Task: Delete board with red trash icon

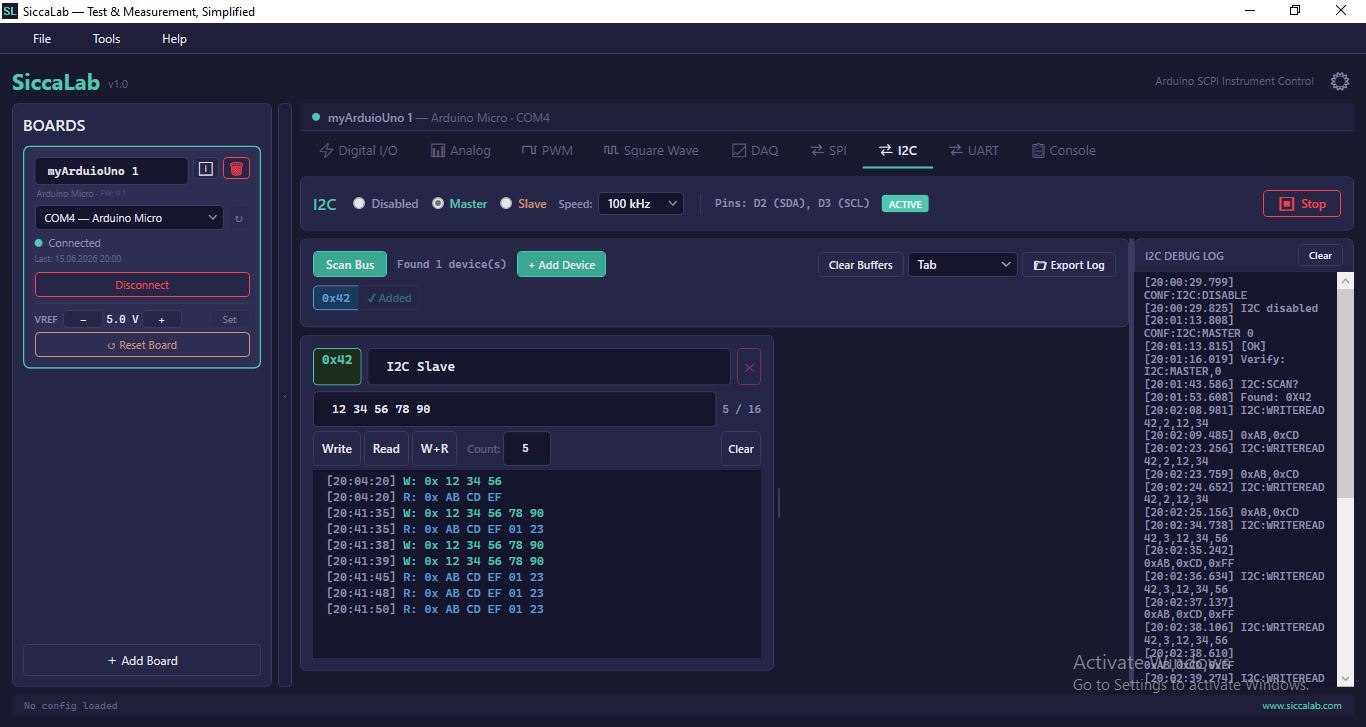Action: tap(236, 169)
